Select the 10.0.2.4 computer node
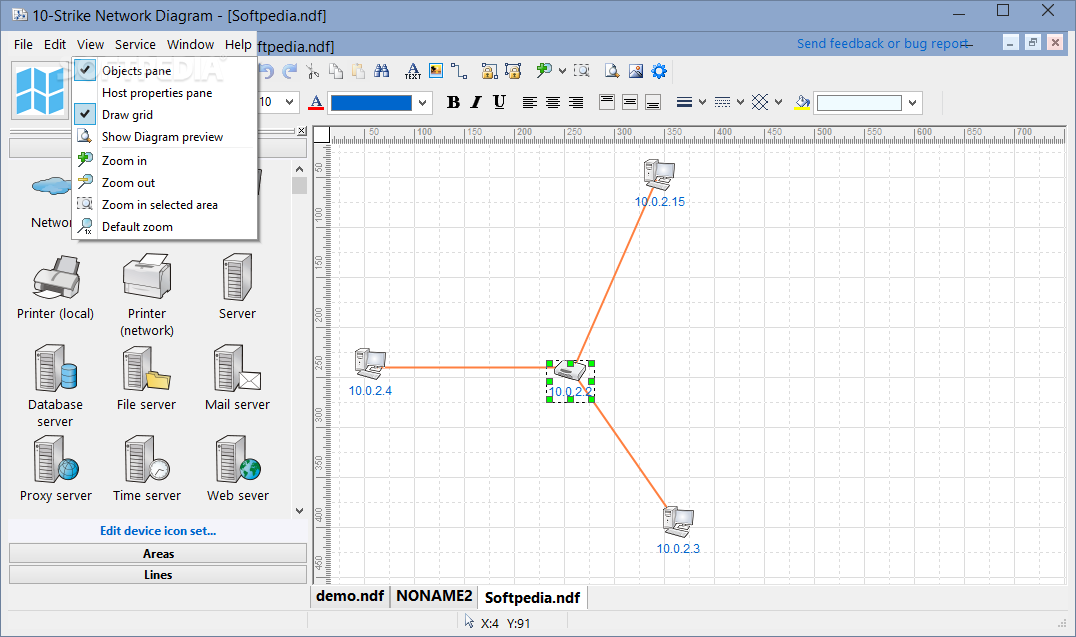The image size is (1076, 637). pos(370,364)
